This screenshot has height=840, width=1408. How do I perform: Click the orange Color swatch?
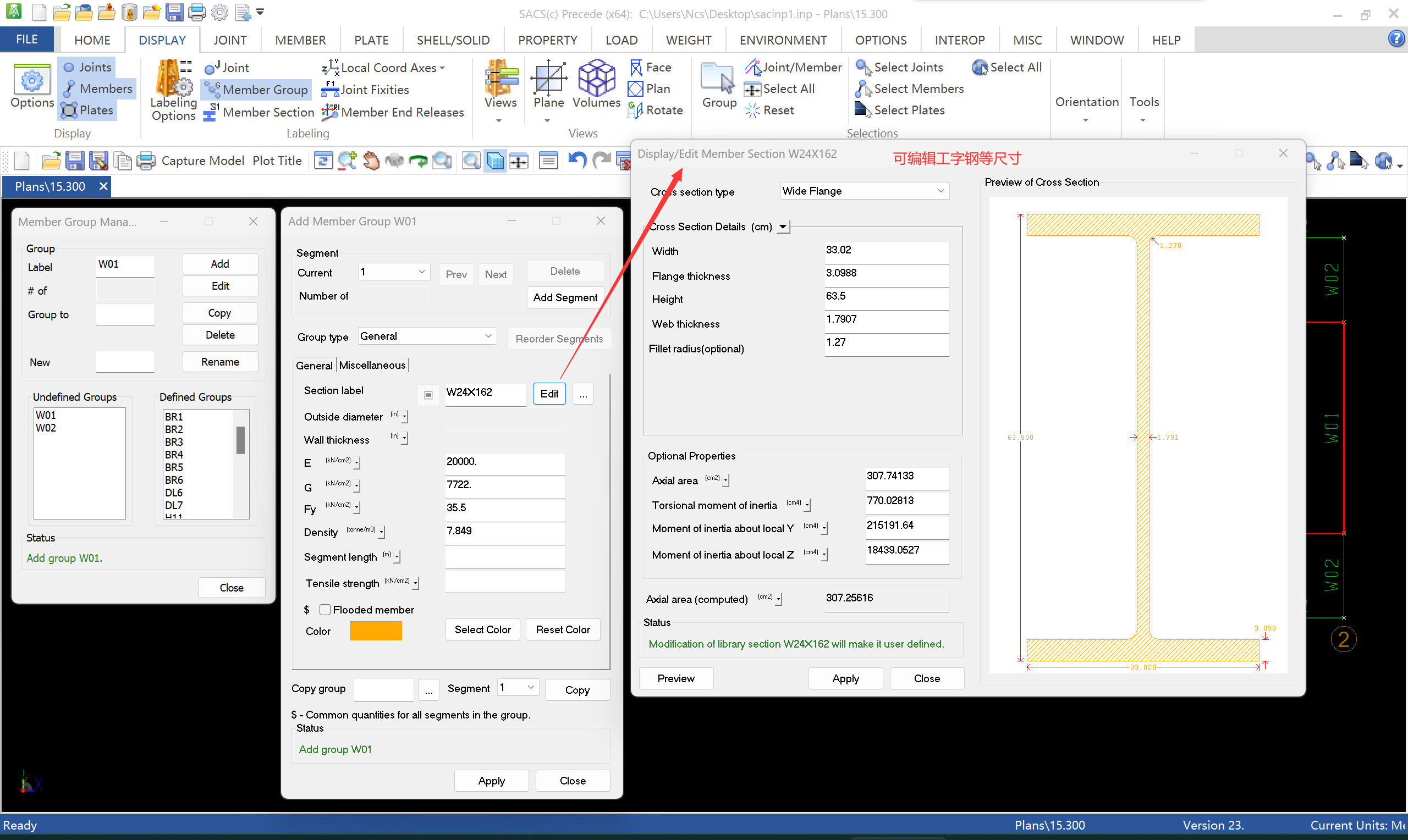[x=375, y=631]
